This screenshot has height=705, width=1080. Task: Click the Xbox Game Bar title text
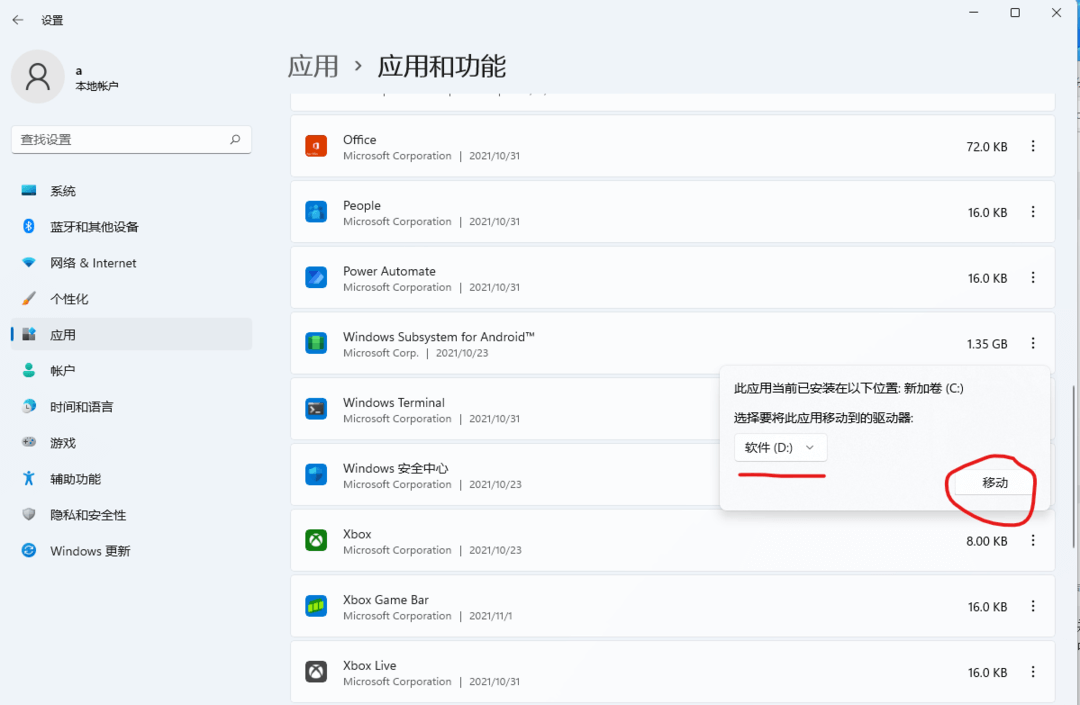(x=386, y=600)
